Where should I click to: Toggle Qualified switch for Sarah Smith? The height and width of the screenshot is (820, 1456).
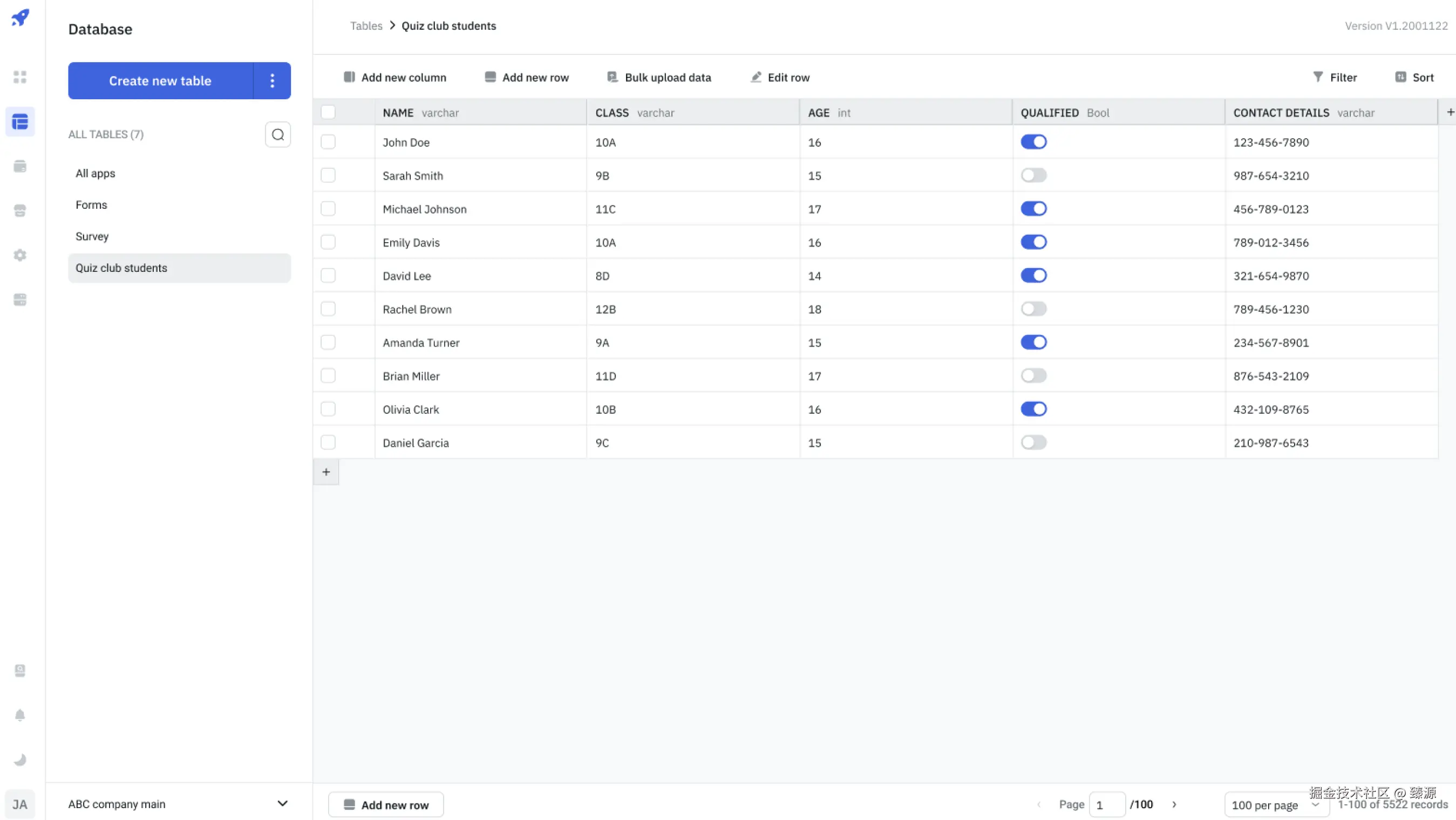pos(1033,175)
